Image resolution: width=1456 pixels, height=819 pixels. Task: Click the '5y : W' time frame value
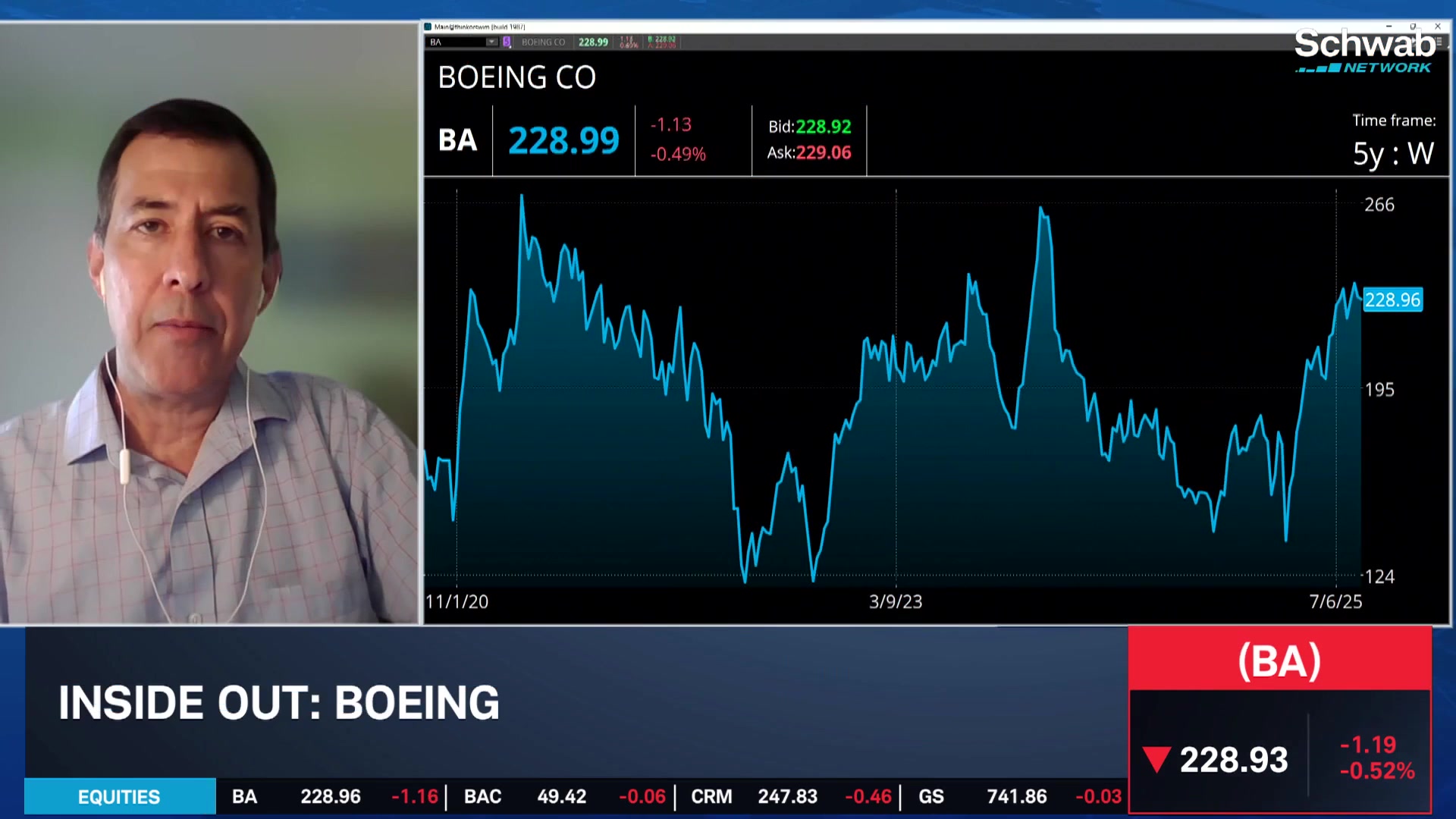(x=1393, y=154)
